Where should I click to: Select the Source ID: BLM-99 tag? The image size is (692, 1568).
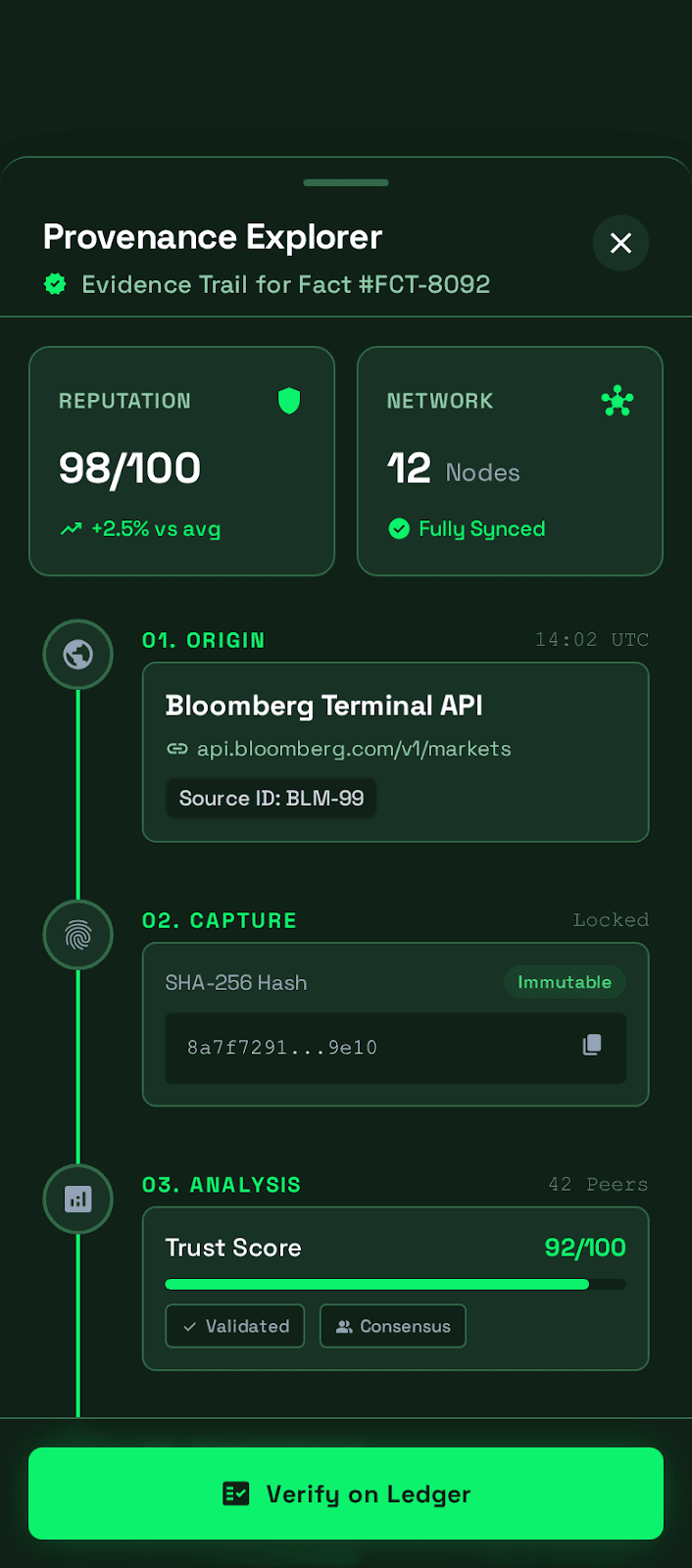(272, 798)
